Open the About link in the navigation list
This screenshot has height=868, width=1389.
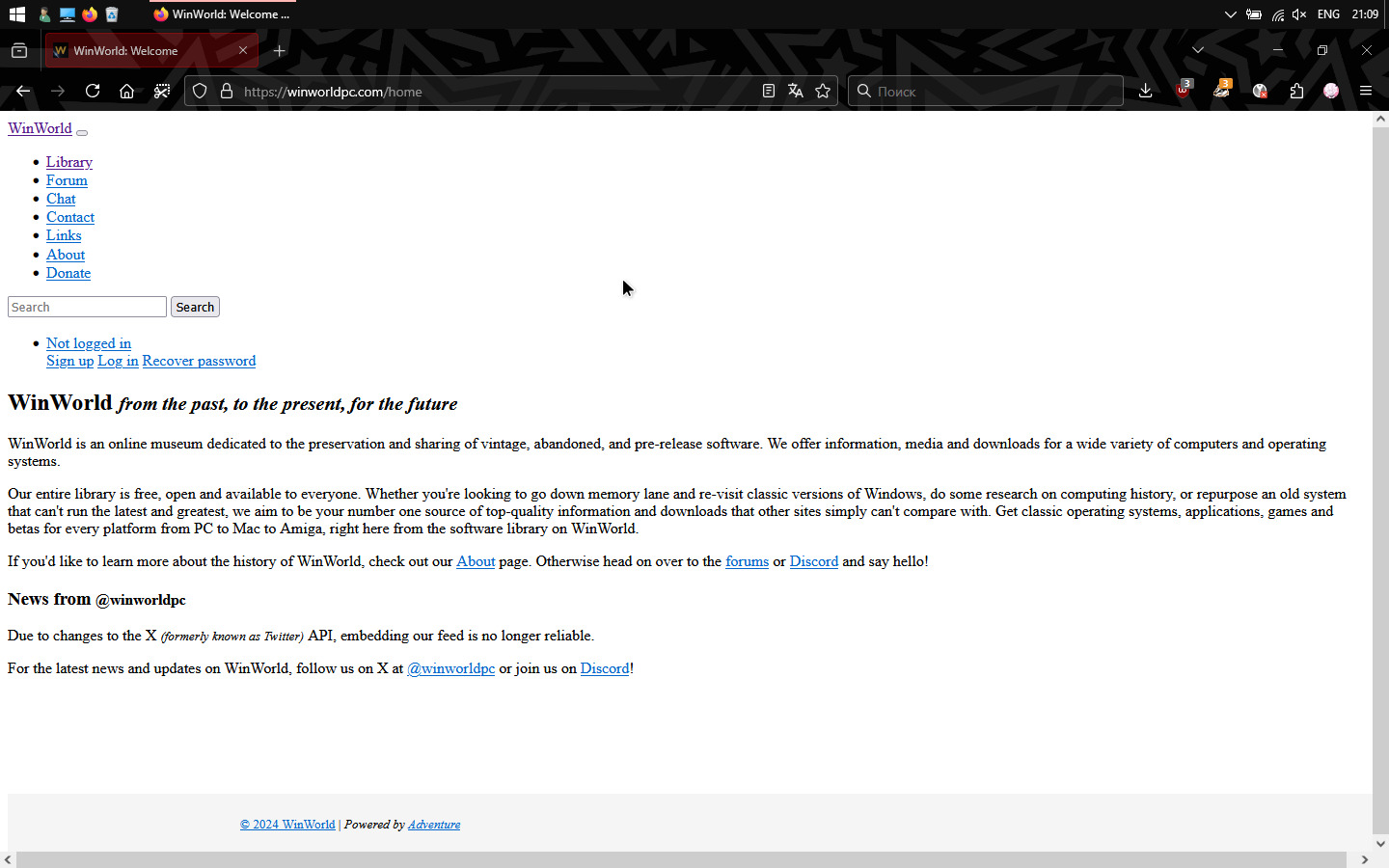click(x=66, y=255)
